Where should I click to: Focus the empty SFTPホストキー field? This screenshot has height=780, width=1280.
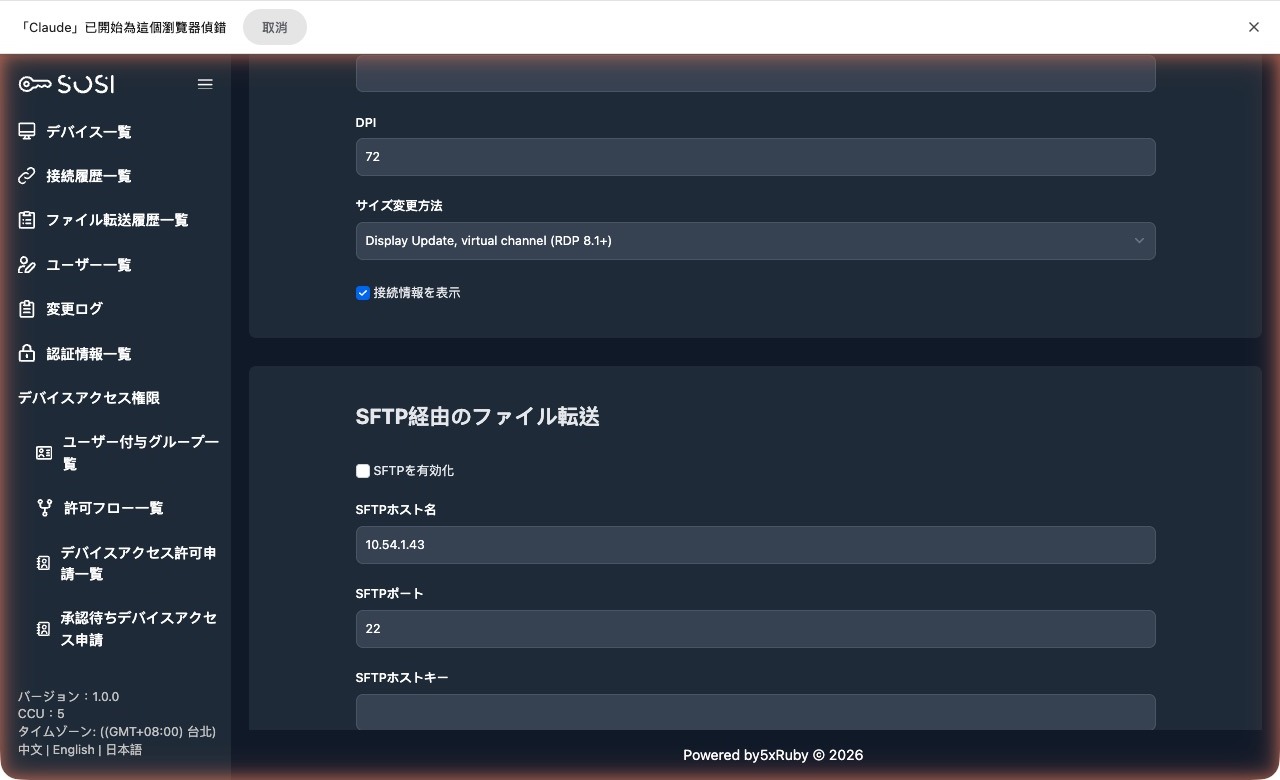point(755,712)
